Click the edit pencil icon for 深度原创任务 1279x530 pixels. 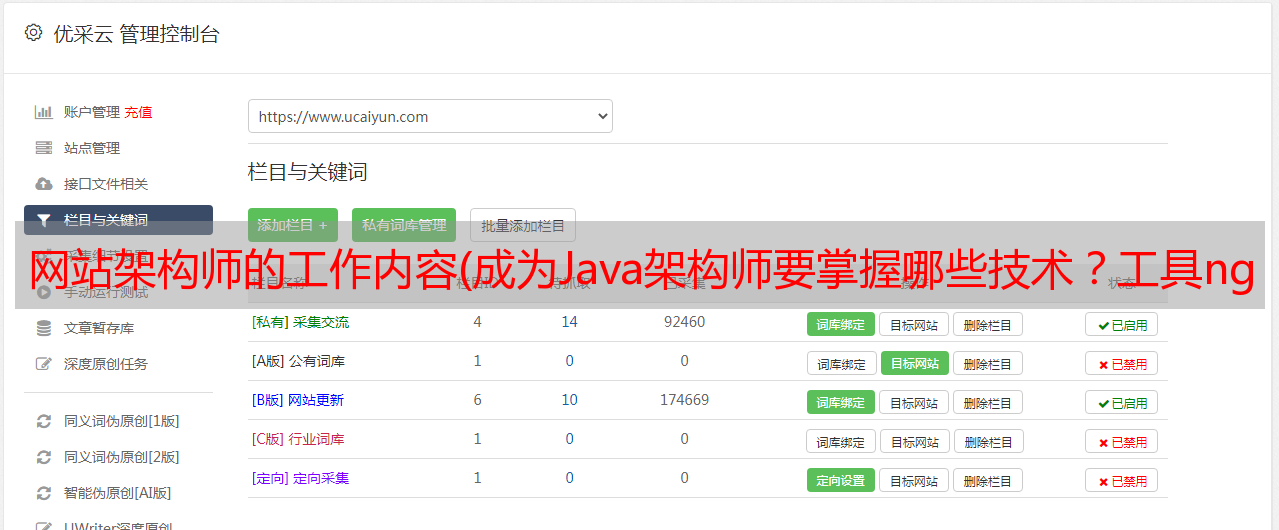point(43,364)
